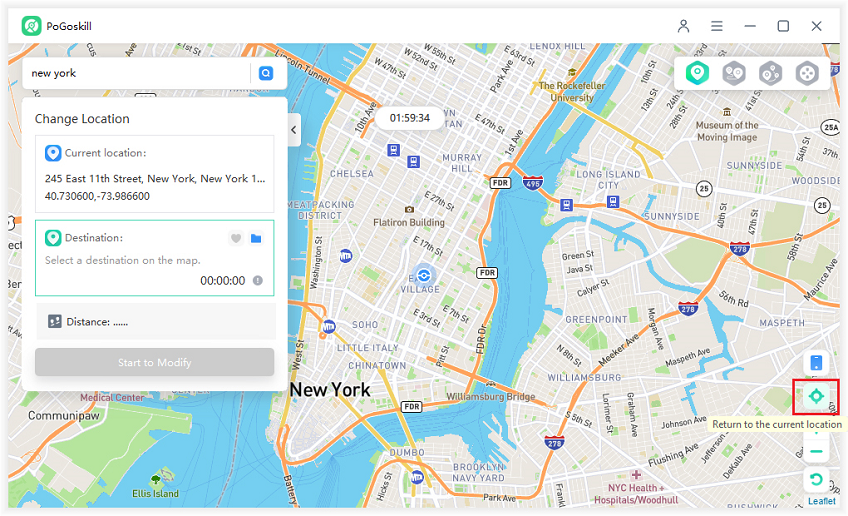Click the blue search icon
The width and height of the screenshot is (848, 516).
coord(265,73)
